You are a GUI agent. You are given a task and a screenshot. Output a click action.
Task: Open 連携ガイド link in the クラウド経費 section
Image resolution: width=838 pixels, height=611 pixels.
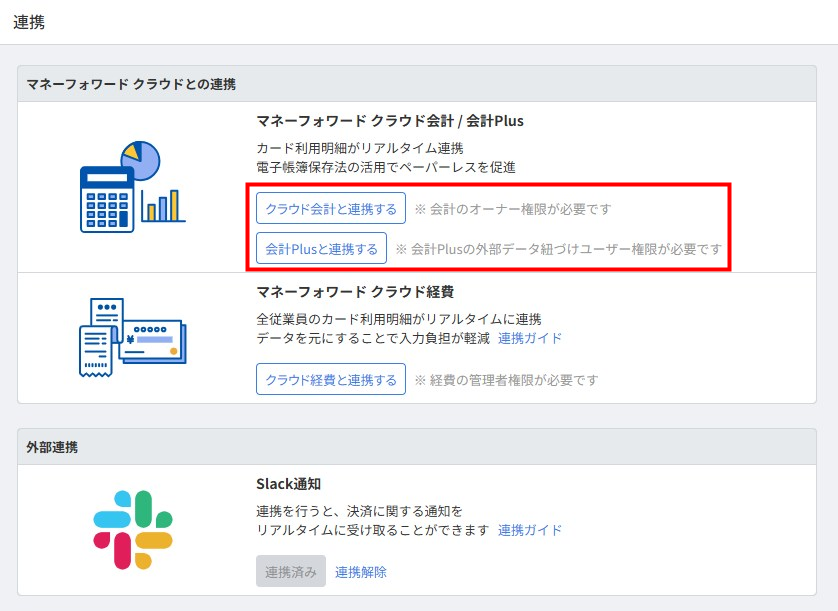tap(530, 338)
